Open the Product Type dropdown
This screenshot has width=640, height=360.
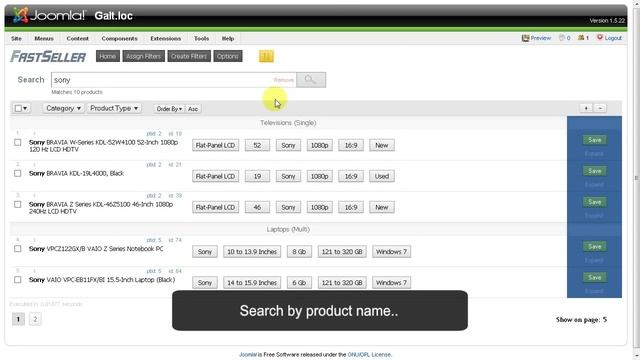114,108
